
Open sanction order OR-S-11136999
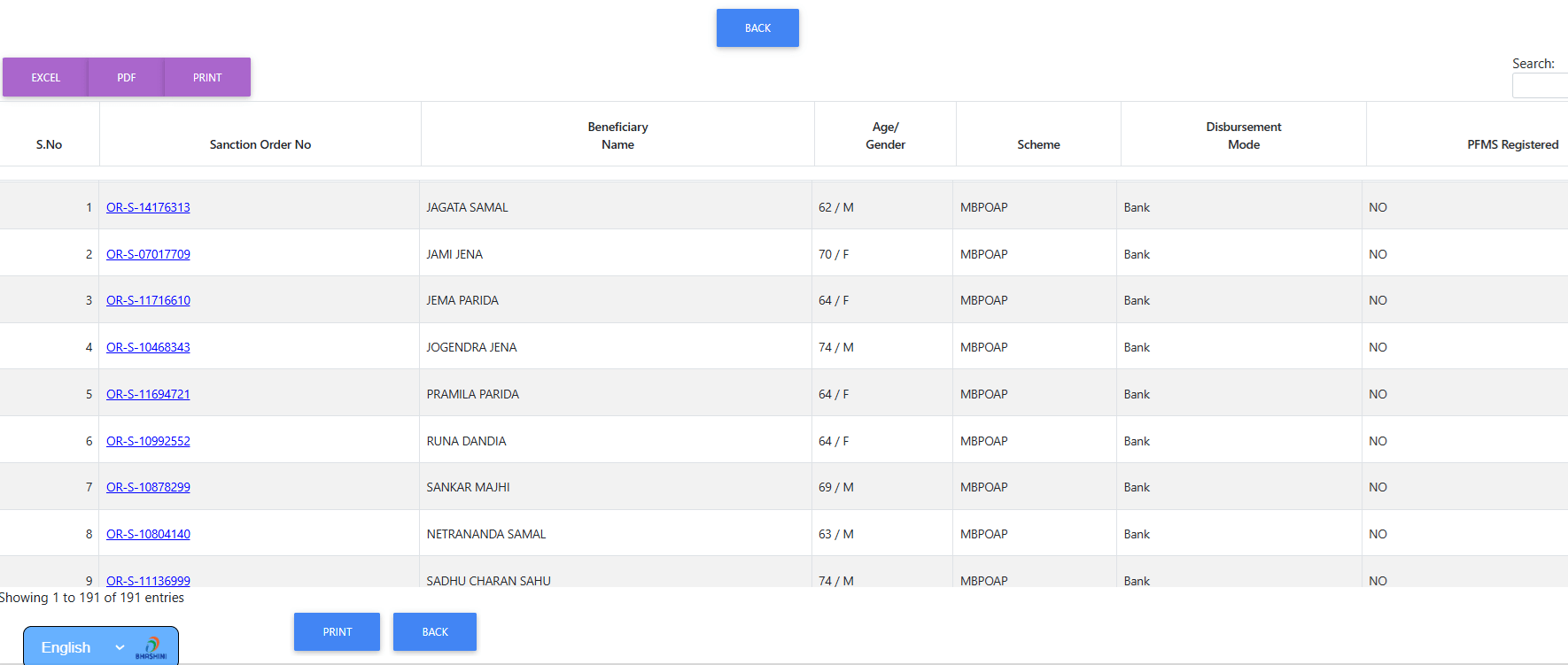point(148,580)
